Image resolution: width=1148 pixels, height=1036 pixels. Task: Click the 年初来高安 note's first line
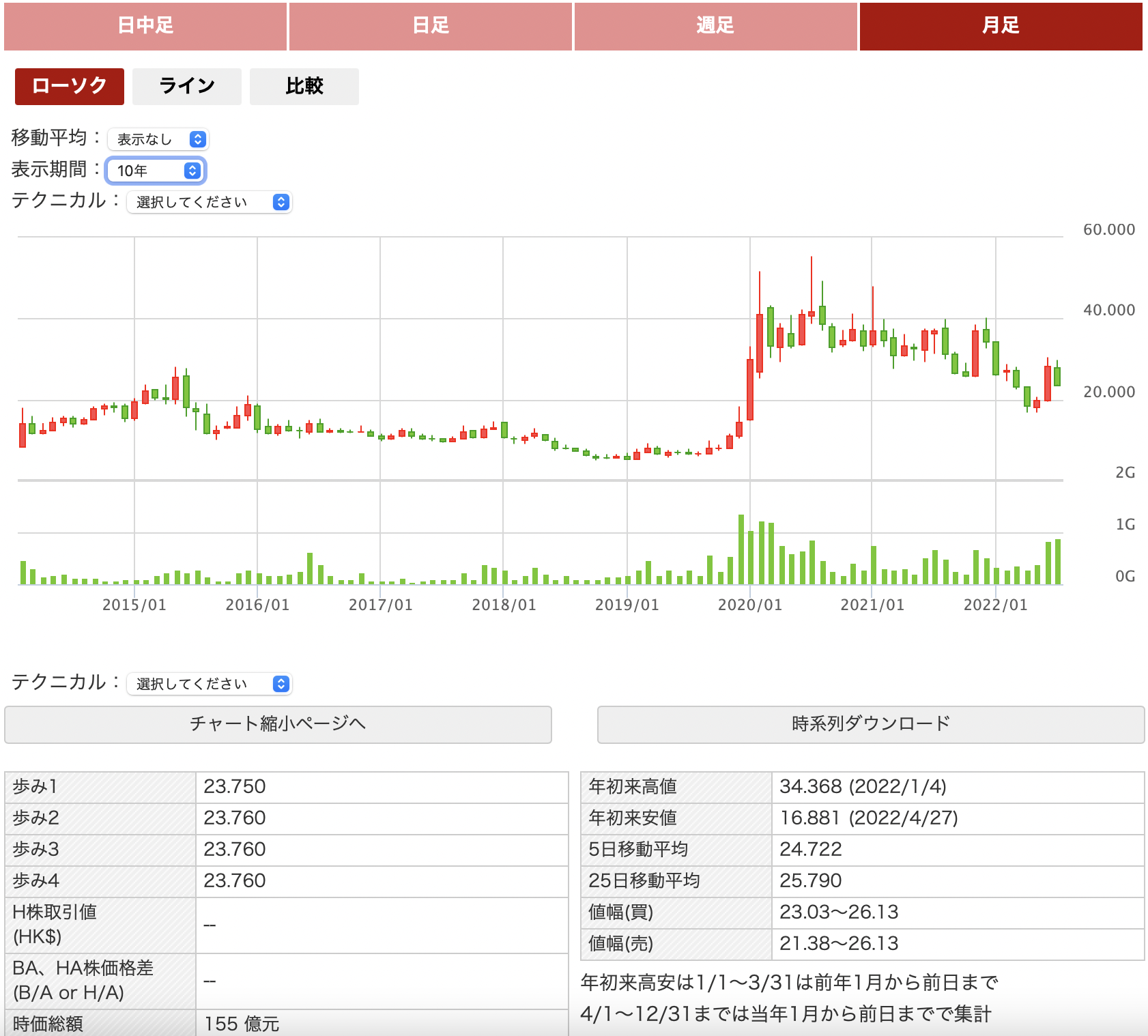789,983
